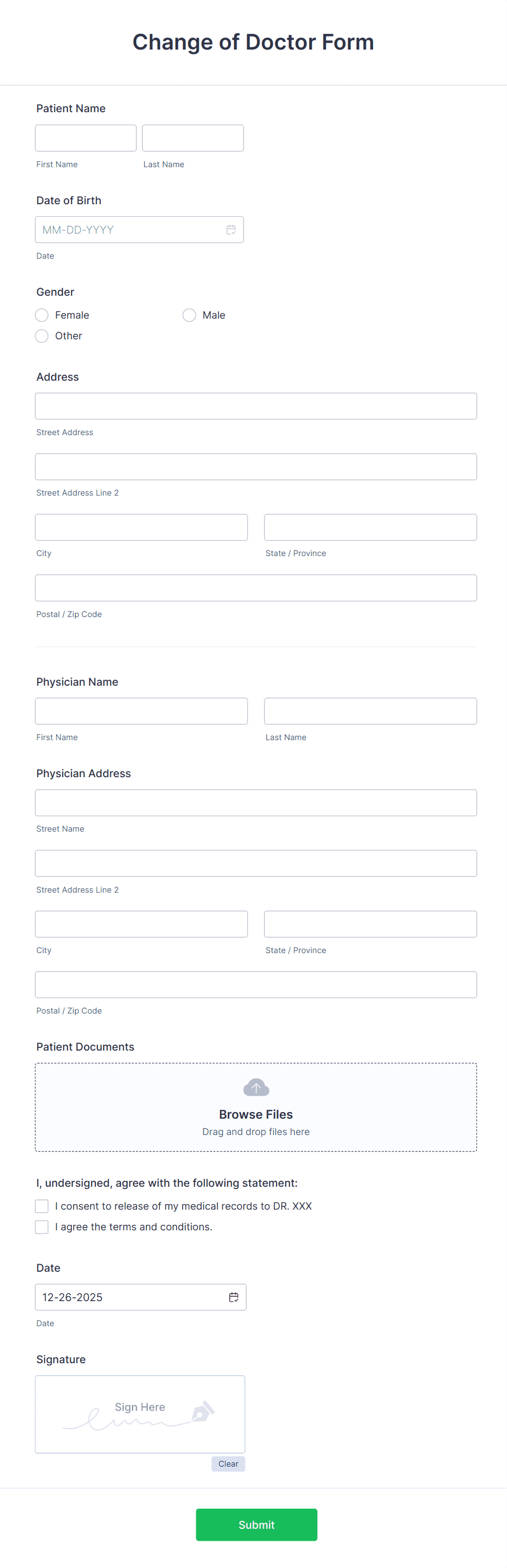
Task: Click Browse Files to upload documents
Action: coord(256,1114)
